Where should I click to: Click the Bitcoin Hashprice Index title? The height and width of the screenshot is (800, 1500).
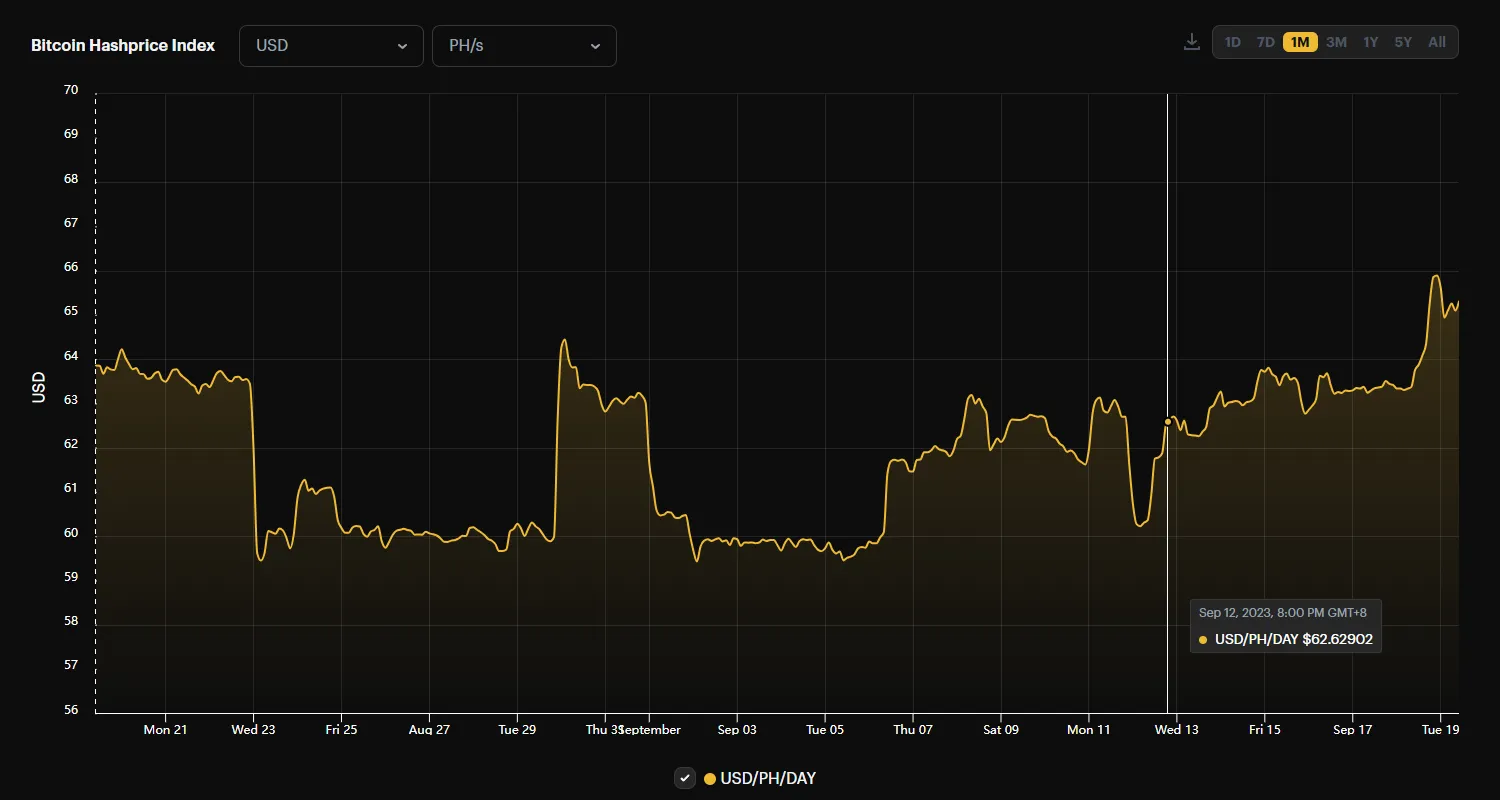tap(122, 45)
